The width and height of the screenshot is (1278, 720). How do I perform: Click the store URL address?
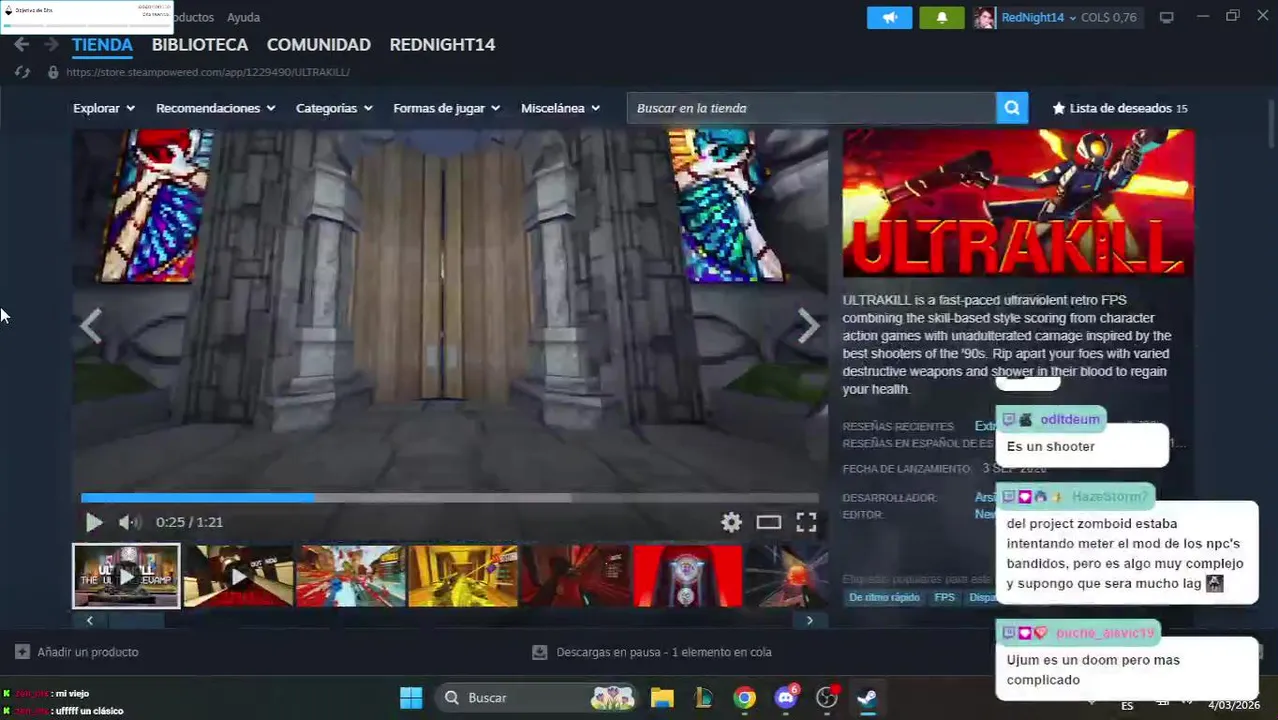click(x=208, y=72)
